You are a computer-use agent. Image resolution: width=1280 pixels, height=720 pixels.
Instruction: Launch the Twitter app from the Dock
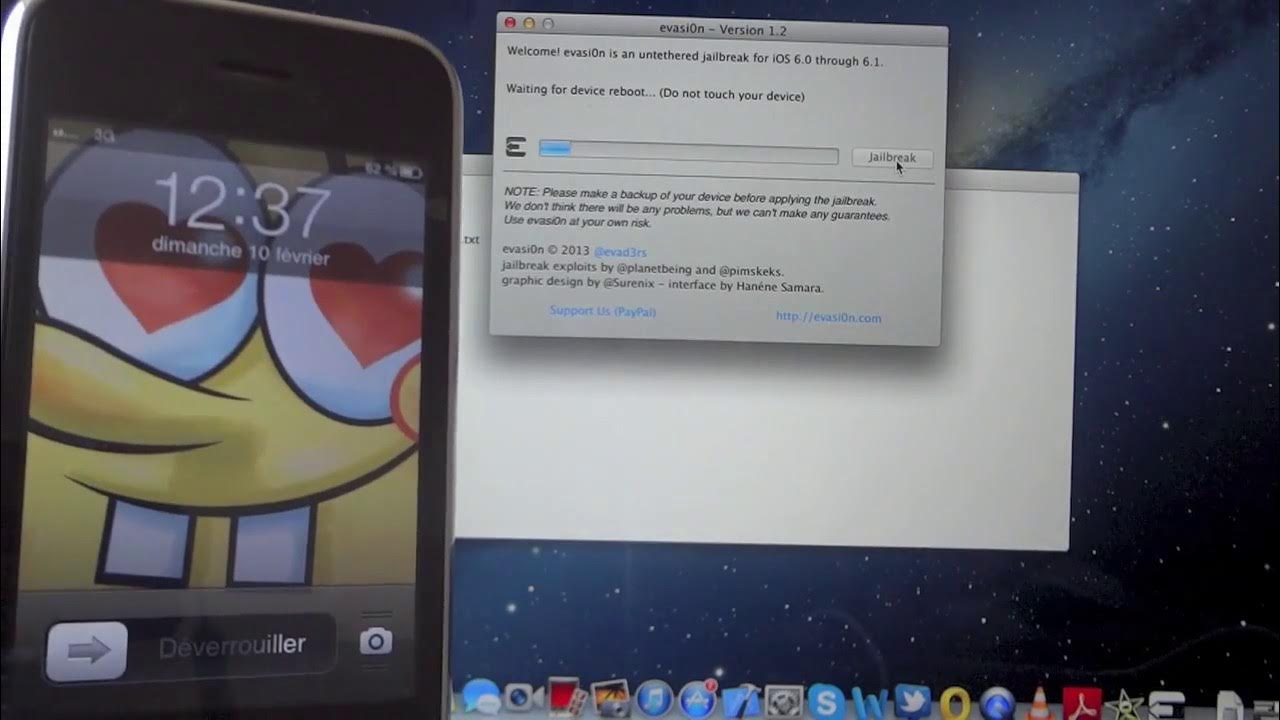coord(912,702)
